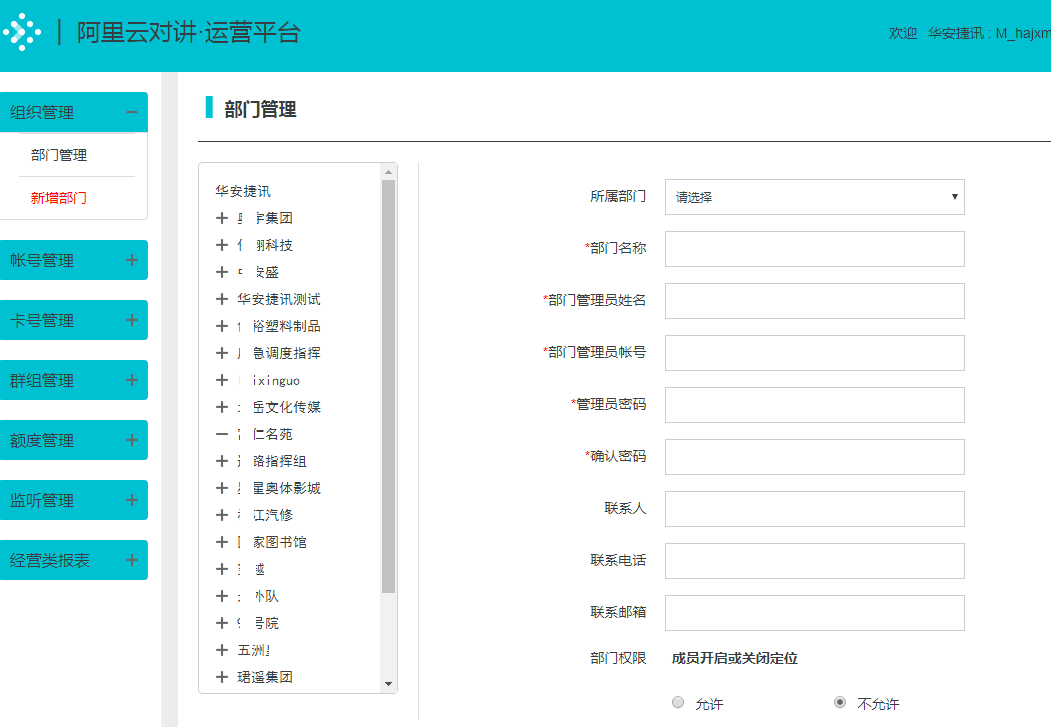
Task: Select the 不允许 radio button
Action: 840,703
